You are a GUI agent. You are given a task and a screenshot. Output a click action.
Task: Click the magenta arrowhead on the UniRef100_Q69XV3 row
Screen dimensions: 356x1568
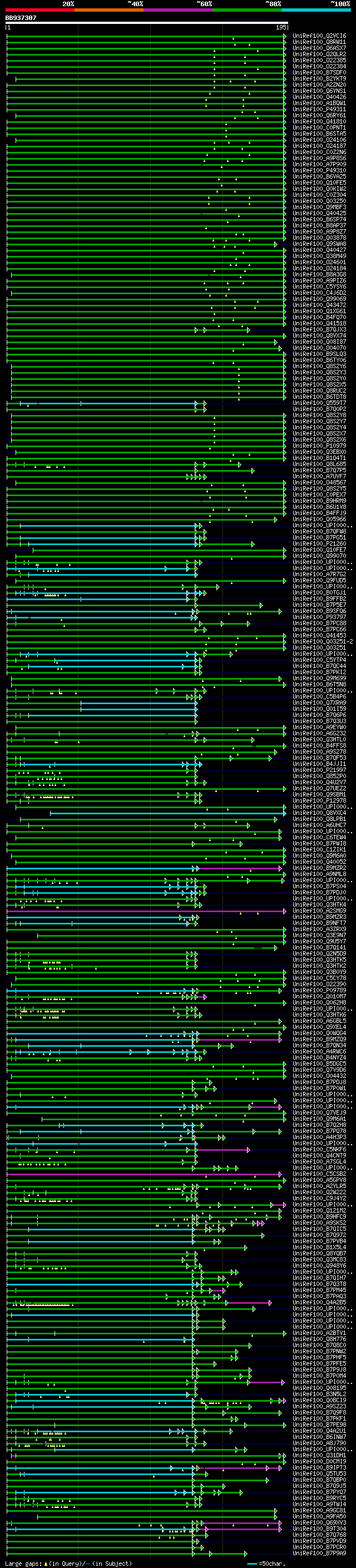(x=280, y=1522)
